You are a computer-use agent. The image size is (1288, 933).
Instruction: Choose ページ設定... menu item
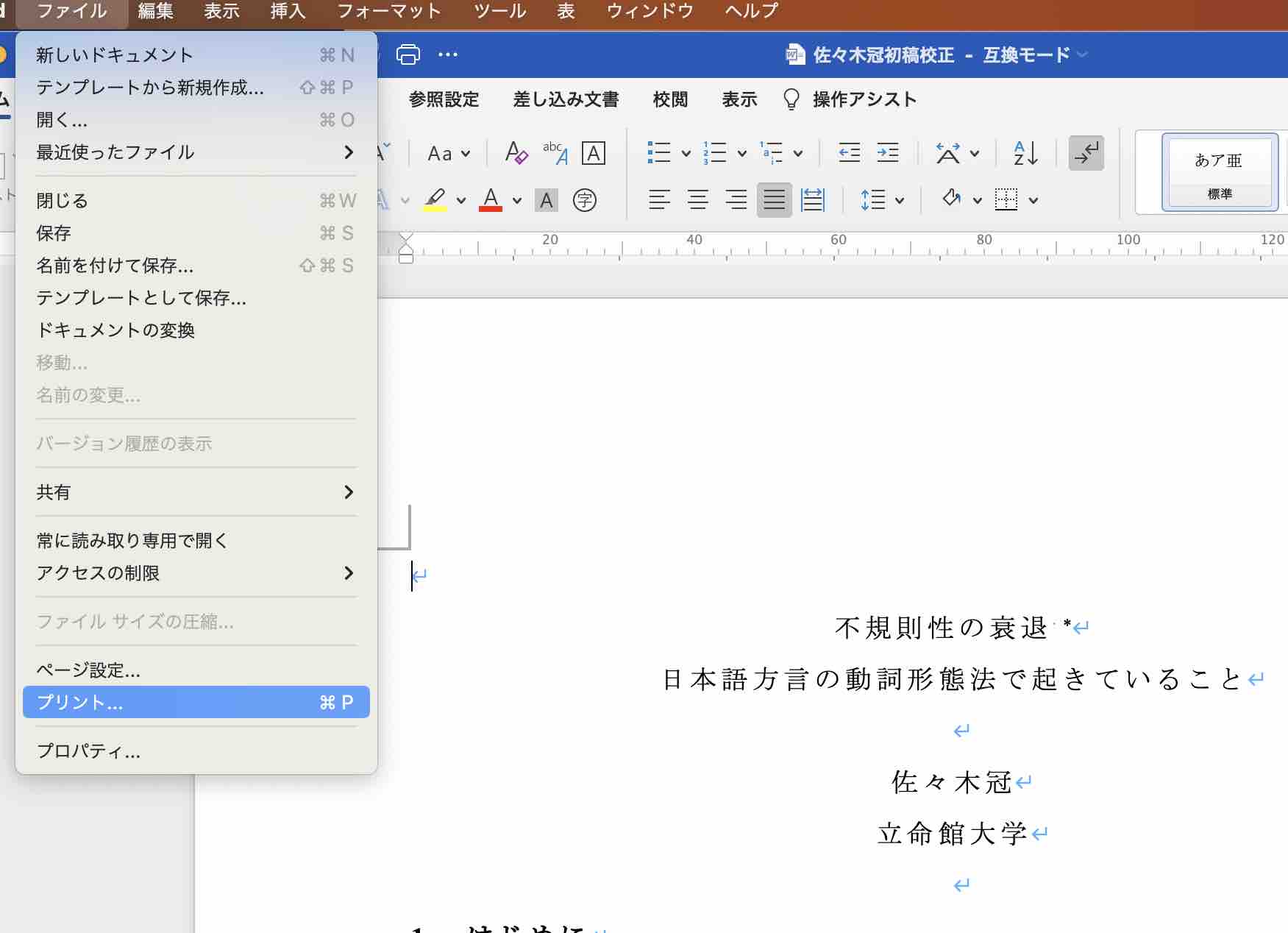click(196, 670)
